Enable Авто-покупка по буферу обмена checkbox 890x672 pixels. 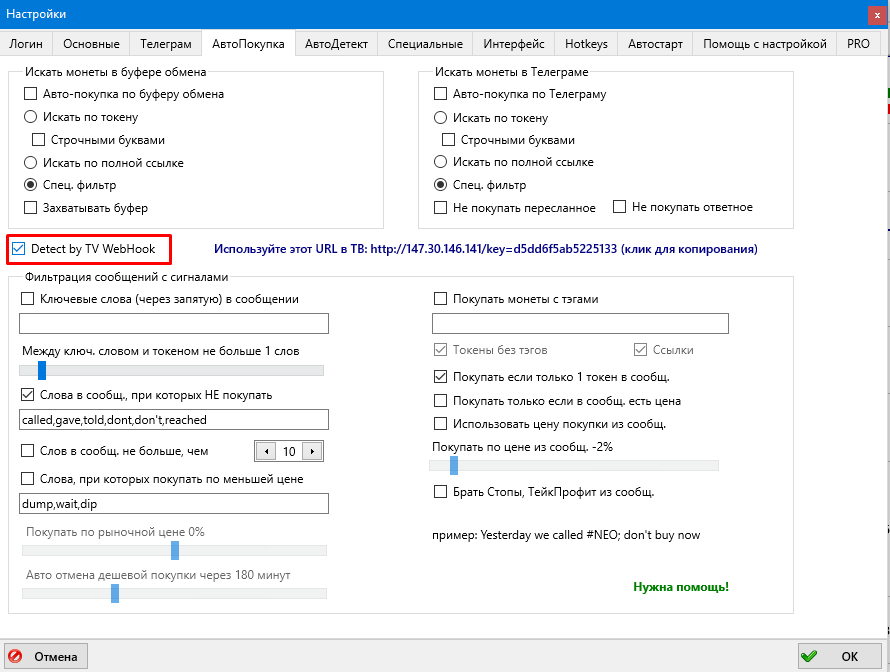[x=30, y=94]
